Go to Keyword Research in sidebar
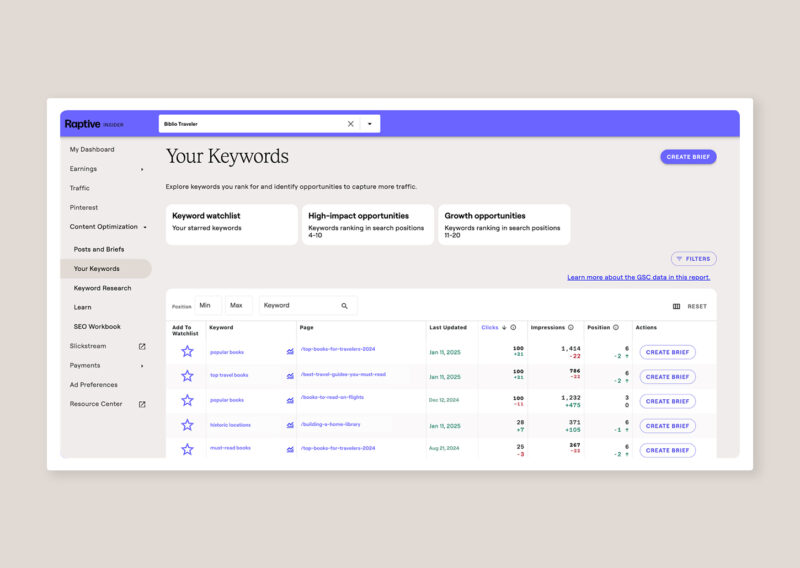The image size is (800, 568). click(x=102, y=288)
